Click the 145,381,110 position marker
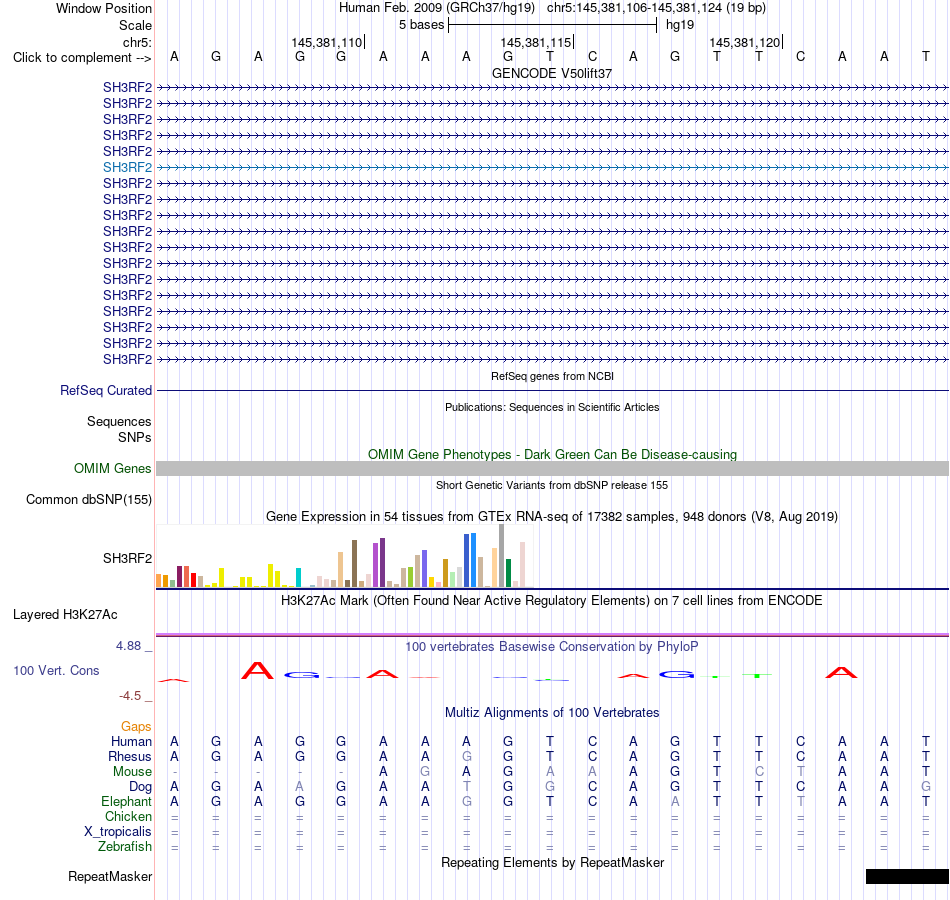Image resolution: width=950 pixels, height=900 pixels. pyautogui.click(x=327, y=42)
